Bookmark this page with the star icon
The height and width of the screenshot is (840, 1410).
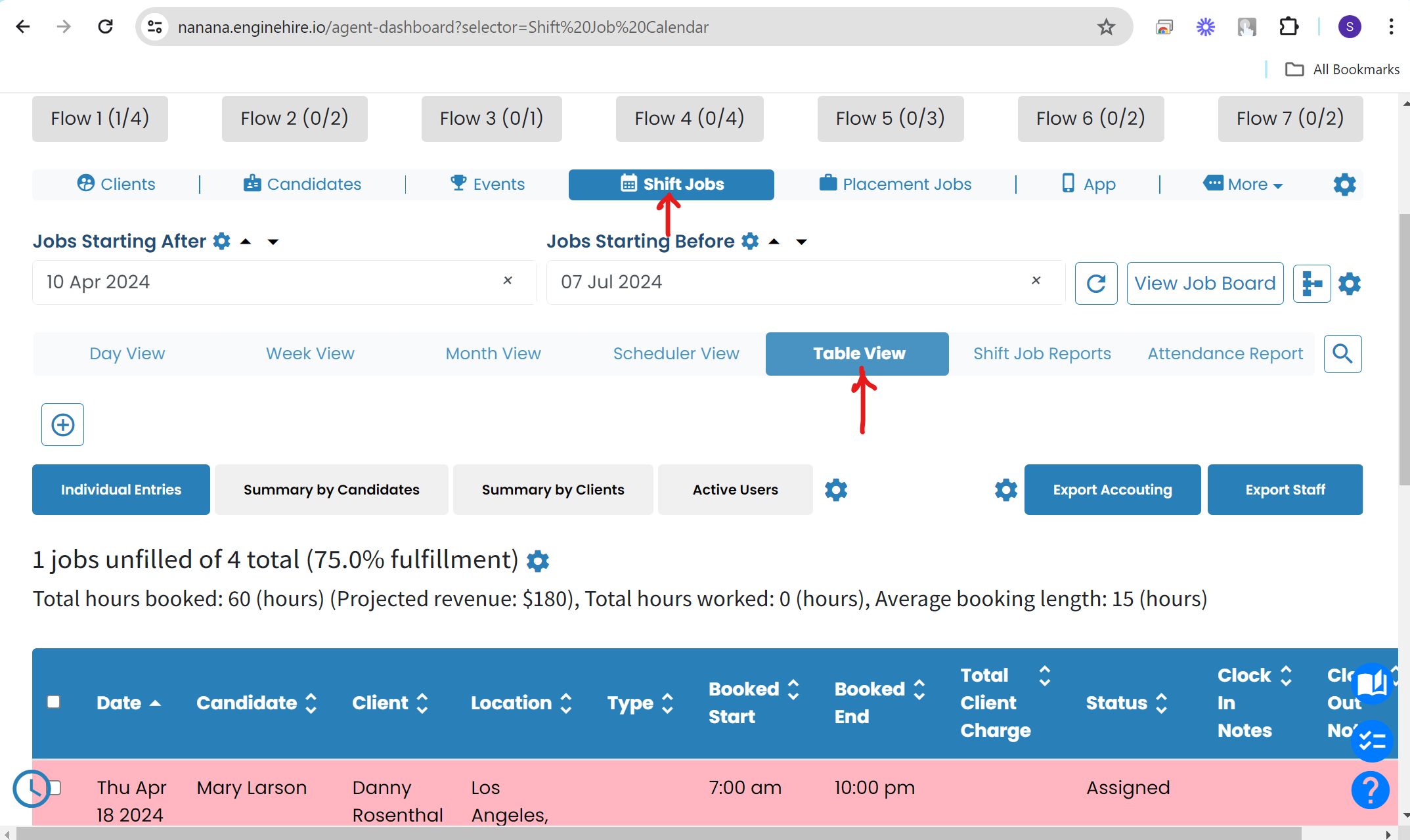(x=1106, y=27)
